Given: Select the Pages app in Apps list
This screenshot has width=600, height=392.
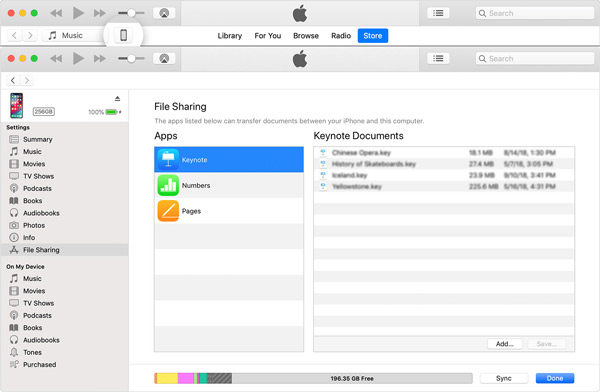Looking at the screenshot, I should coord(229,211).
